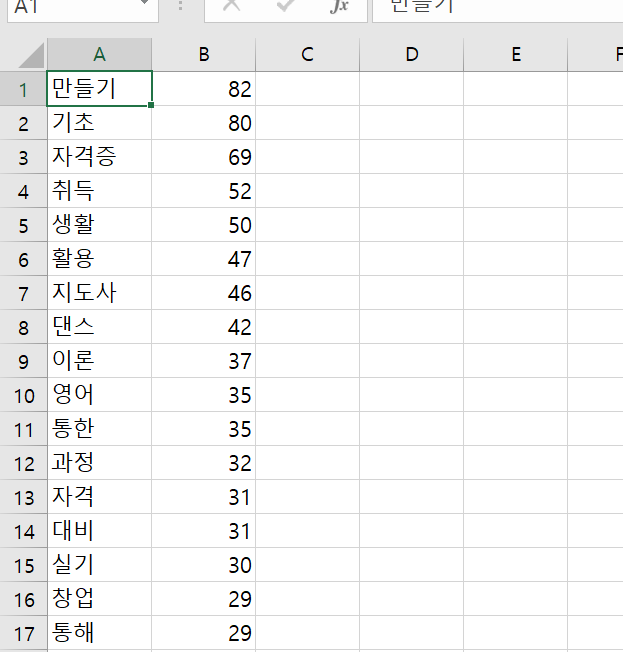Click cell with value 37
This screenshot has height=652, width=623.
(x=203, y=361)
